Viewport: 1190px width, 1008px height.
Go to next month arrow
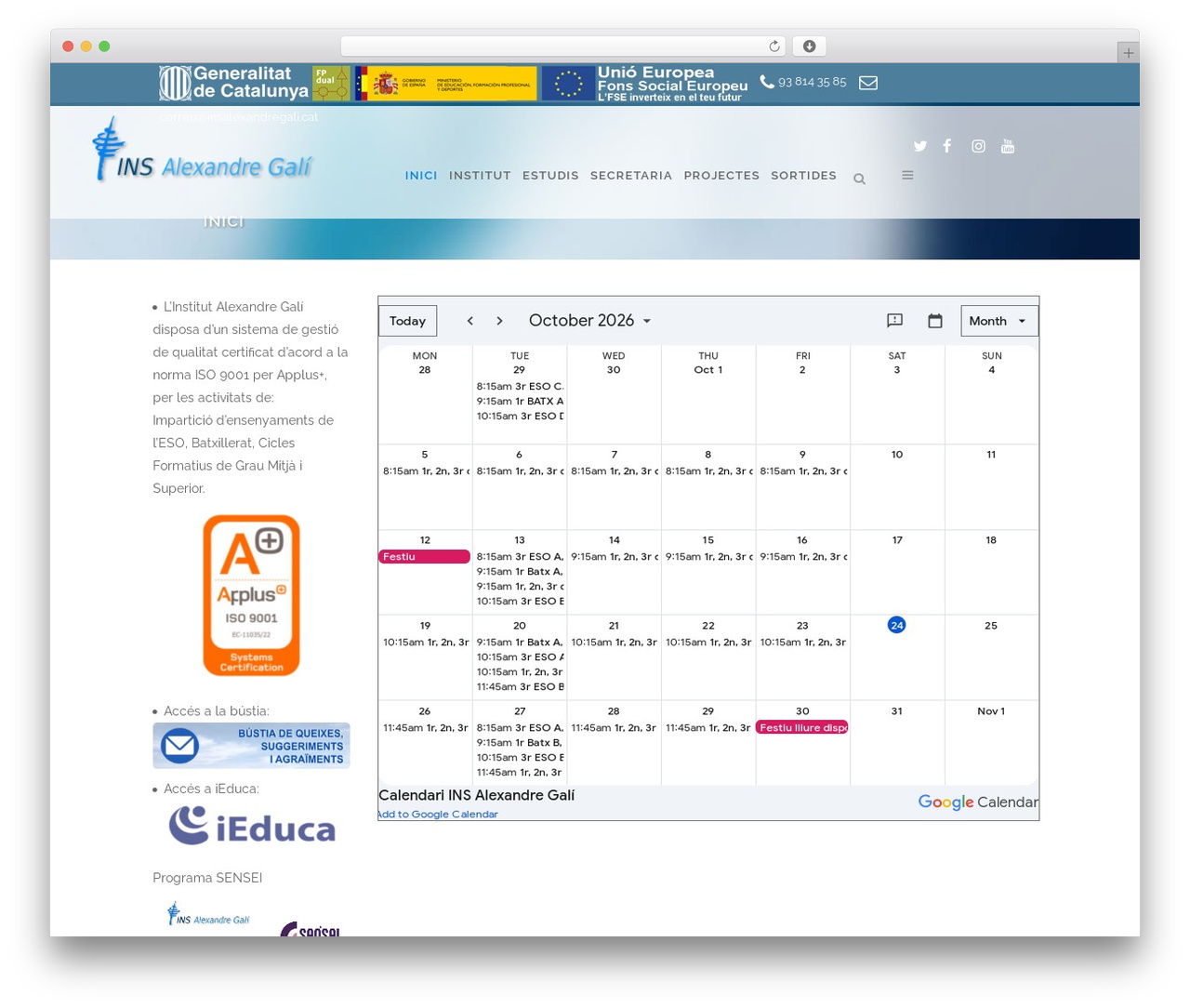click(x=499, y=321)
